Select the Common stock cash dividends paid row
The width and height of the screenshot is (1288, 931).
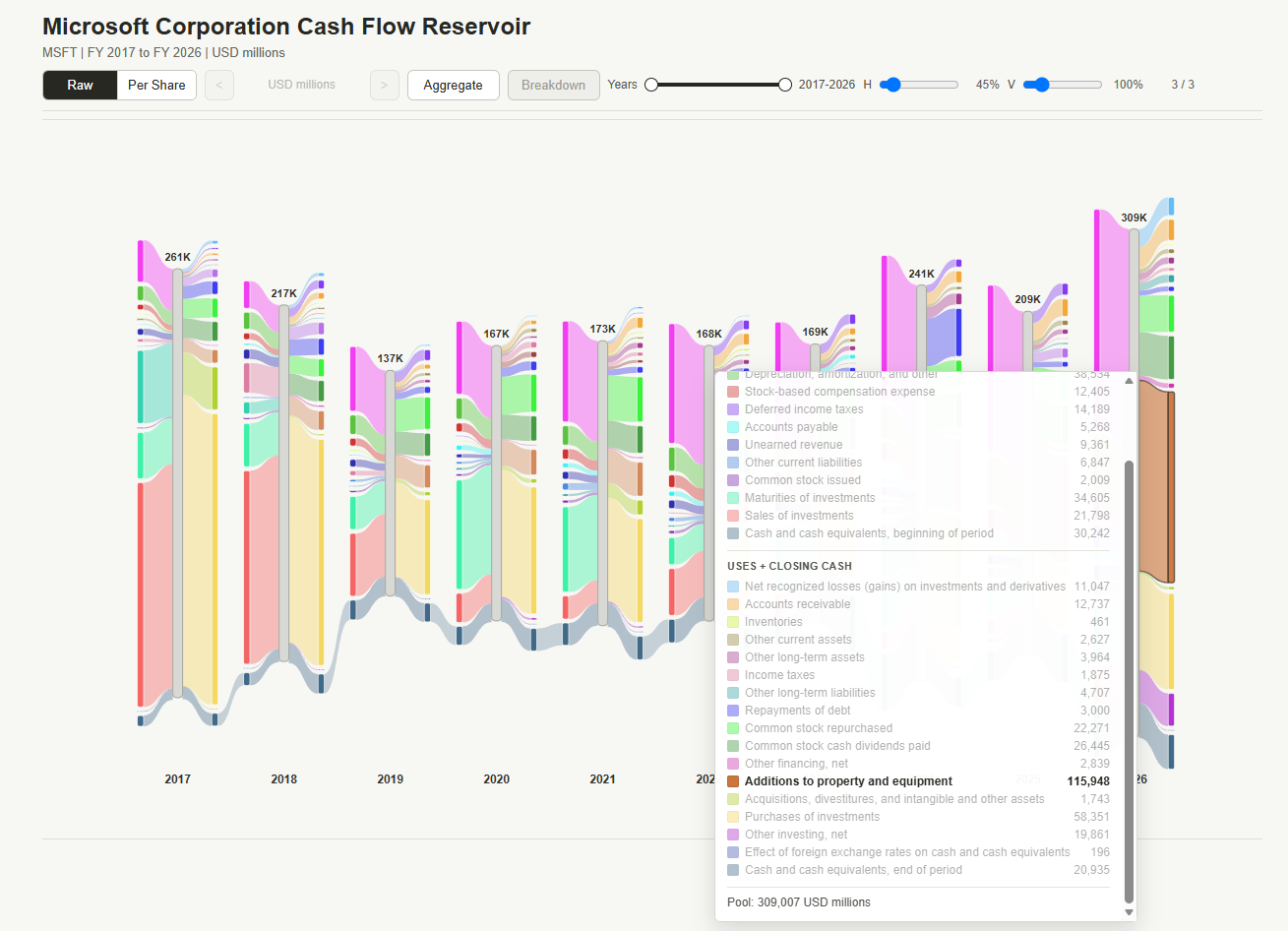pos(918,746)
